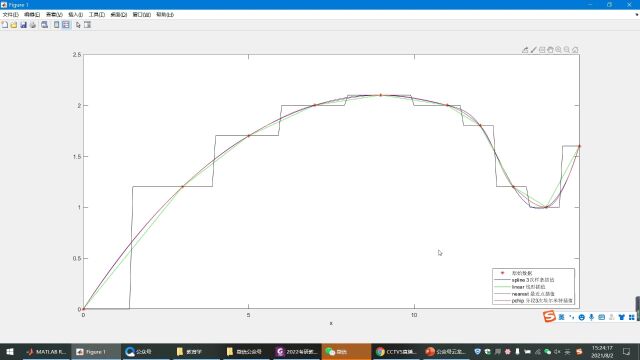Toggle the Insert Colorbar toolbar button
Screen dimensions: 640x360
[x=57, y=25]
